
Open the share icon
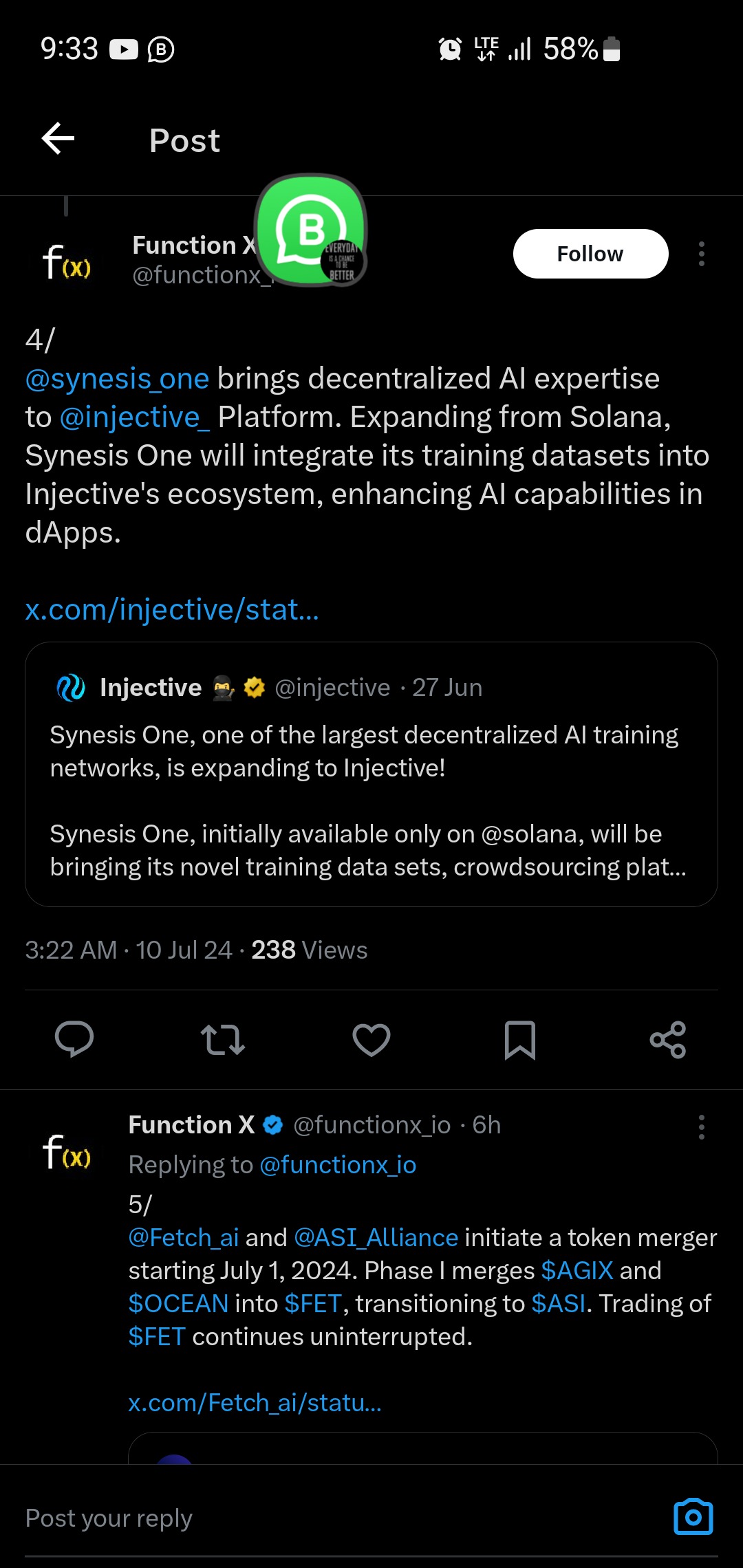[x=668, y=1039]
